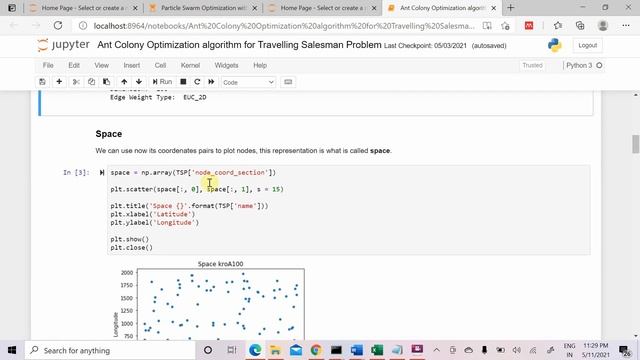Click the Jupyter logo
This screenshot has height=360, width=640.
point(63,45)
